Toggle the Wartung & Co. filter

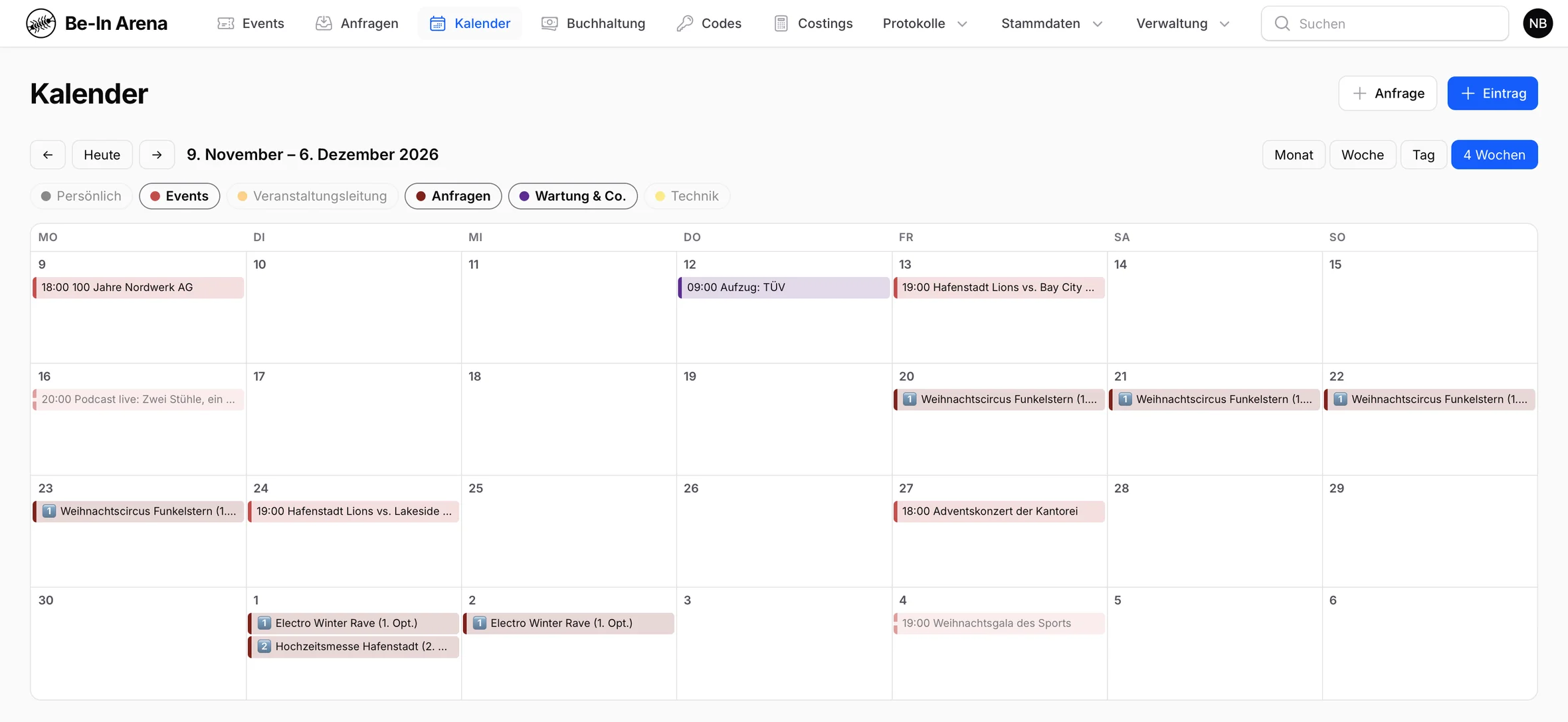click(x=573, y=196)
